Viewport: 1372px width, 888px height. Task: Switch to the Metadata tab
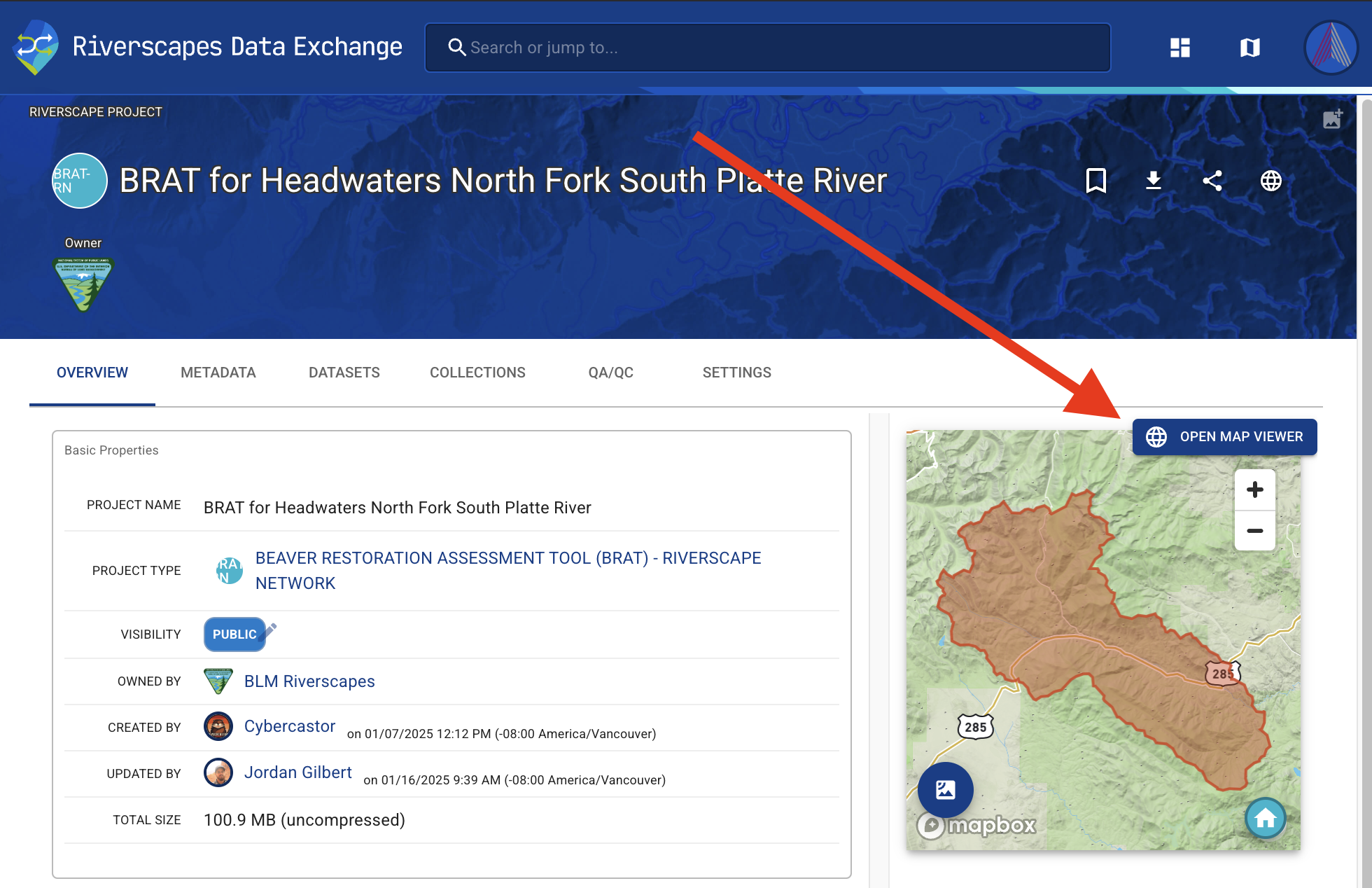pos(218,373)
